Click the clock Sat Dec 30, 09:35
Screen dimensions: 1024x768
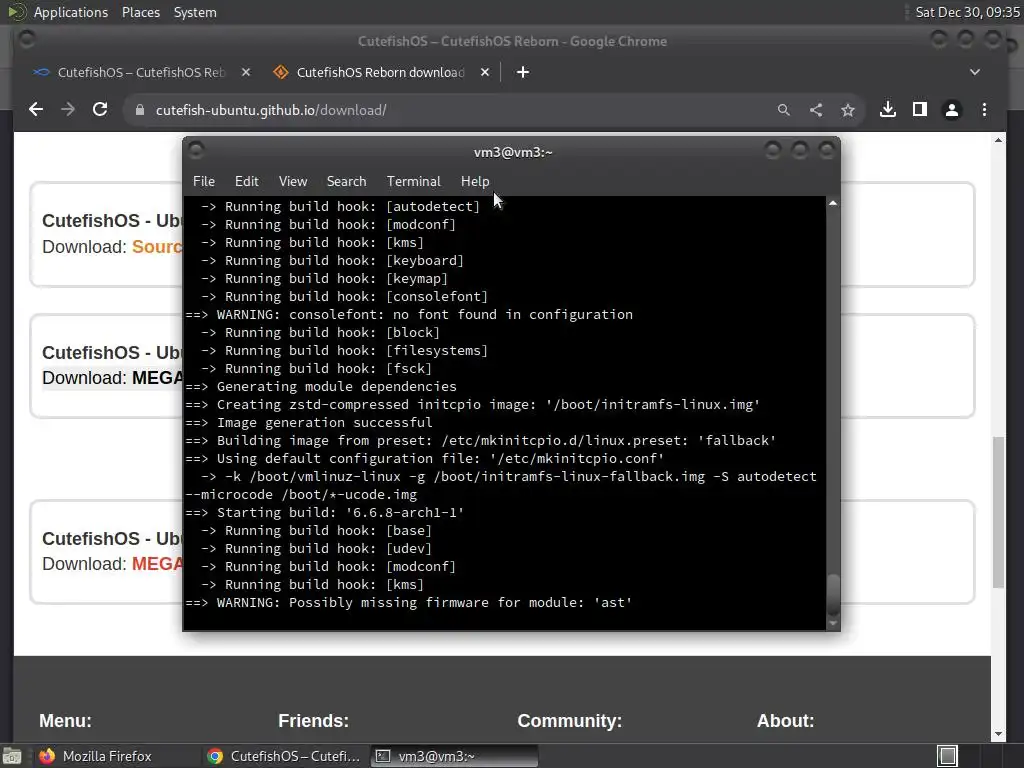(967, 12)
